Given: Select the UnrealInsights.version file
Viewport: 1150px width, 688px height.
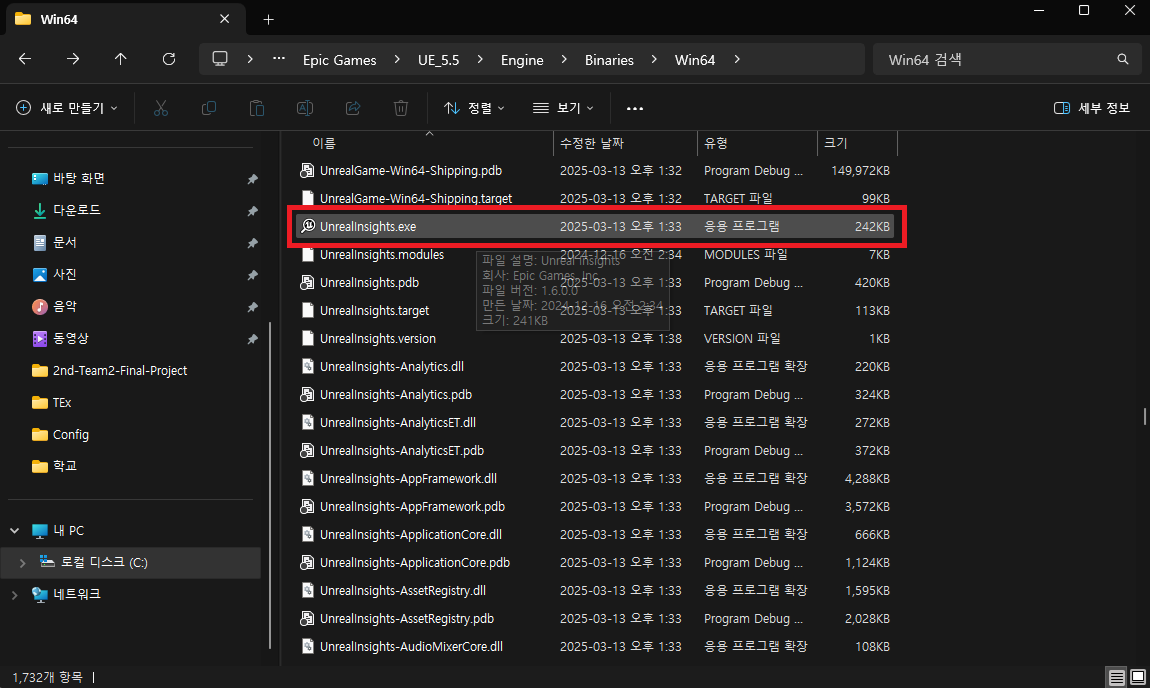Looking at the screenshot, I should point(595,339).
